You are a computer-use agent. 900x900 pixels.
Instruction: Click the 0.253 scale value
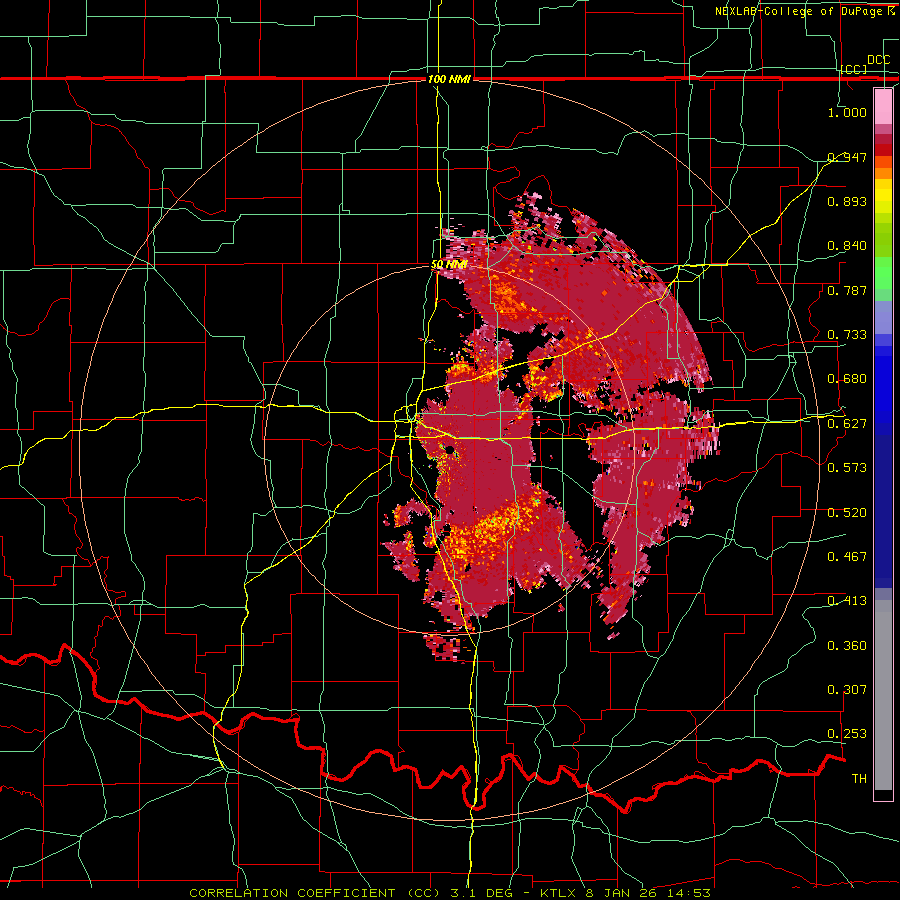coord(847,734)
